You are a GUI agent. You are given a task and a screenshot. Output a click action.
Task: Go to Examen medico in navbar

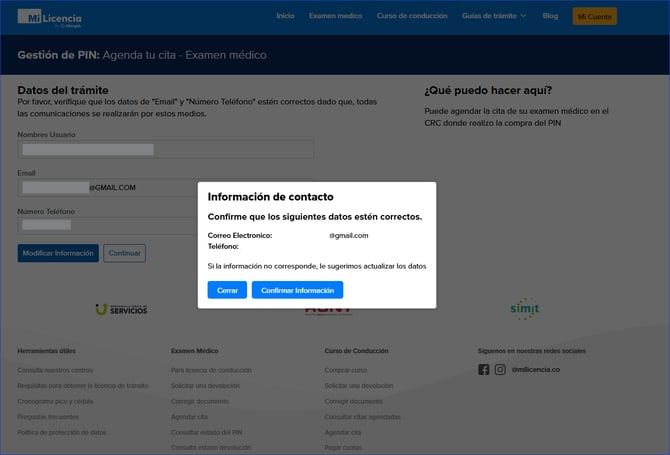tap(335, 16)
